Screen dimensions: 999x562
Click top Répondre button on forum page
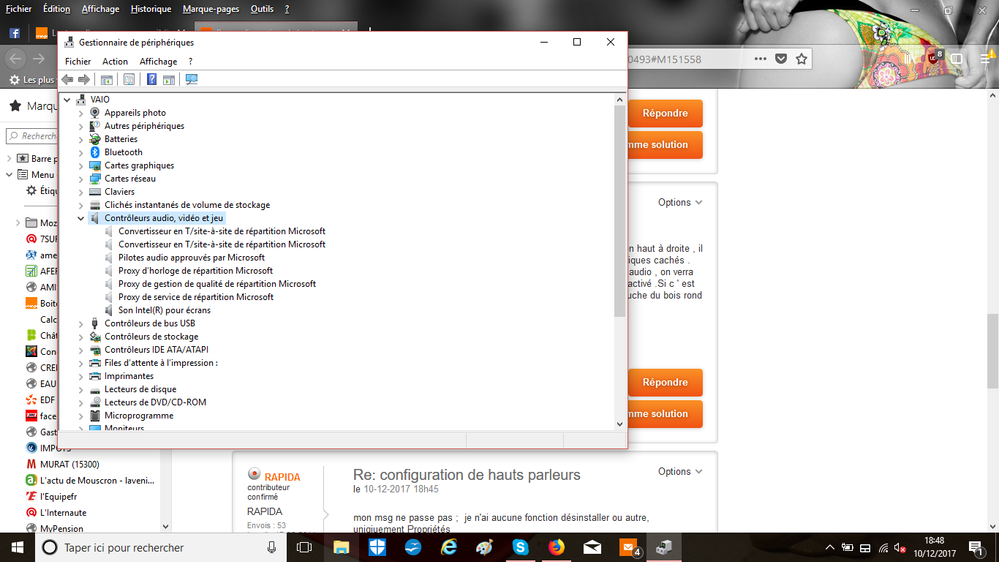pos(665,113)
